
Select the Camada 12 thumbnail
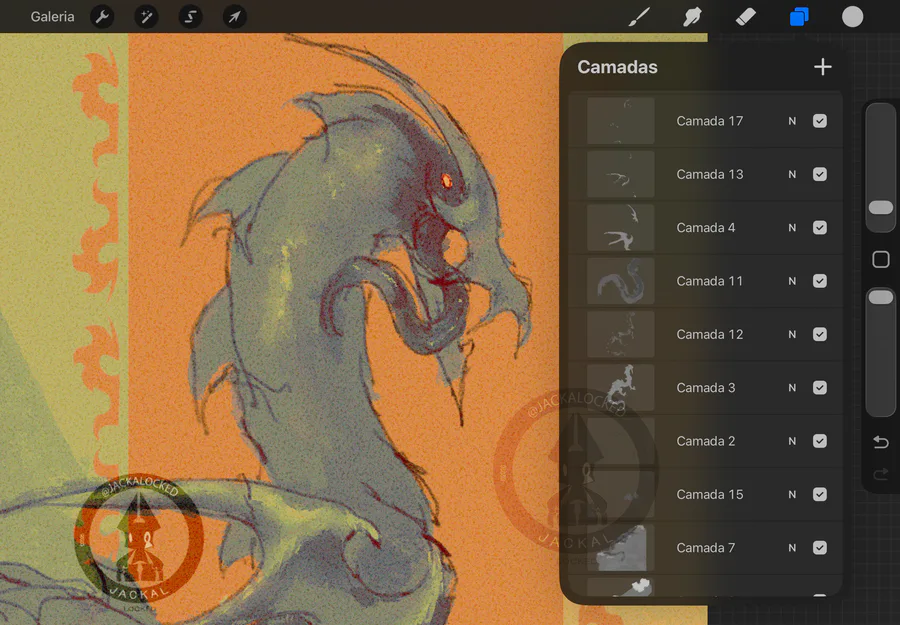[620, 334]
